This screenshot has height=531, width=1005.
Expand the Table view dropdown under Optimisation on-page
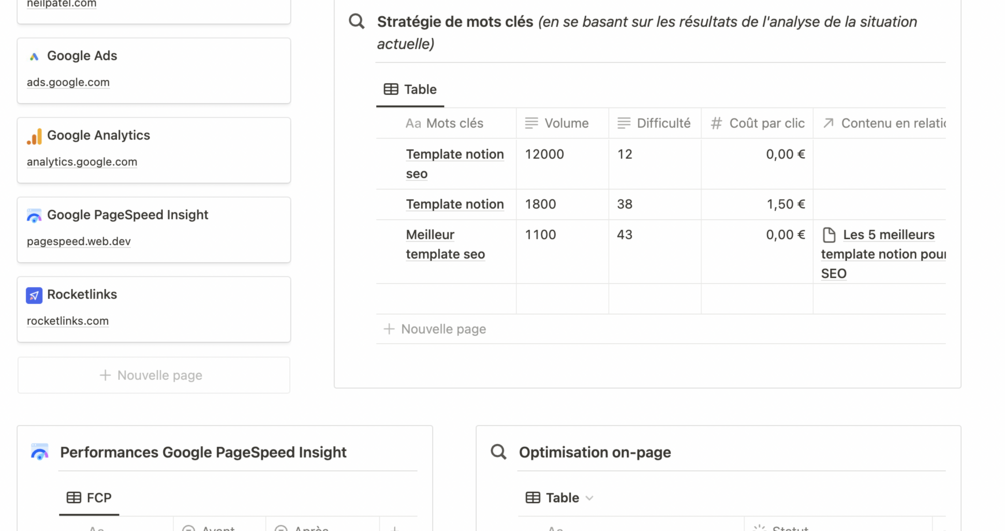click(589, 498)
